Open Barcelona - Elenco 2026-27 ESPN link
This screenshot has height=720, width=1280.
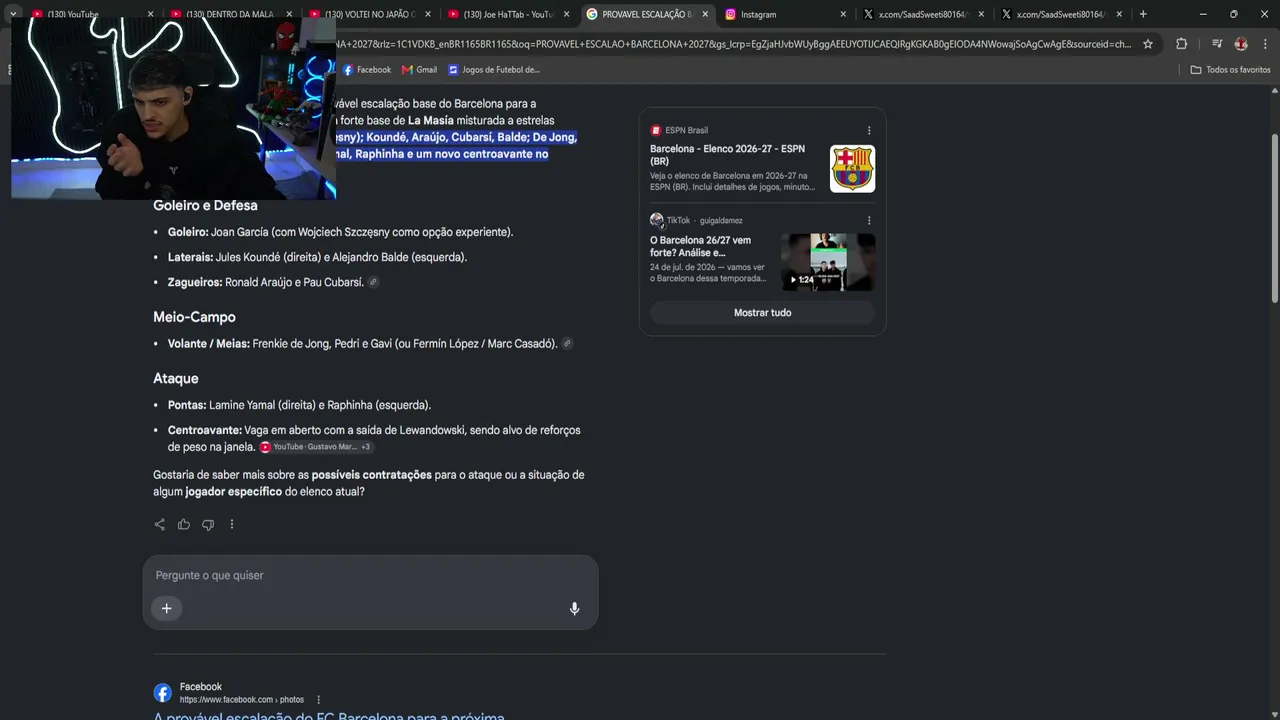click(727, 155)
